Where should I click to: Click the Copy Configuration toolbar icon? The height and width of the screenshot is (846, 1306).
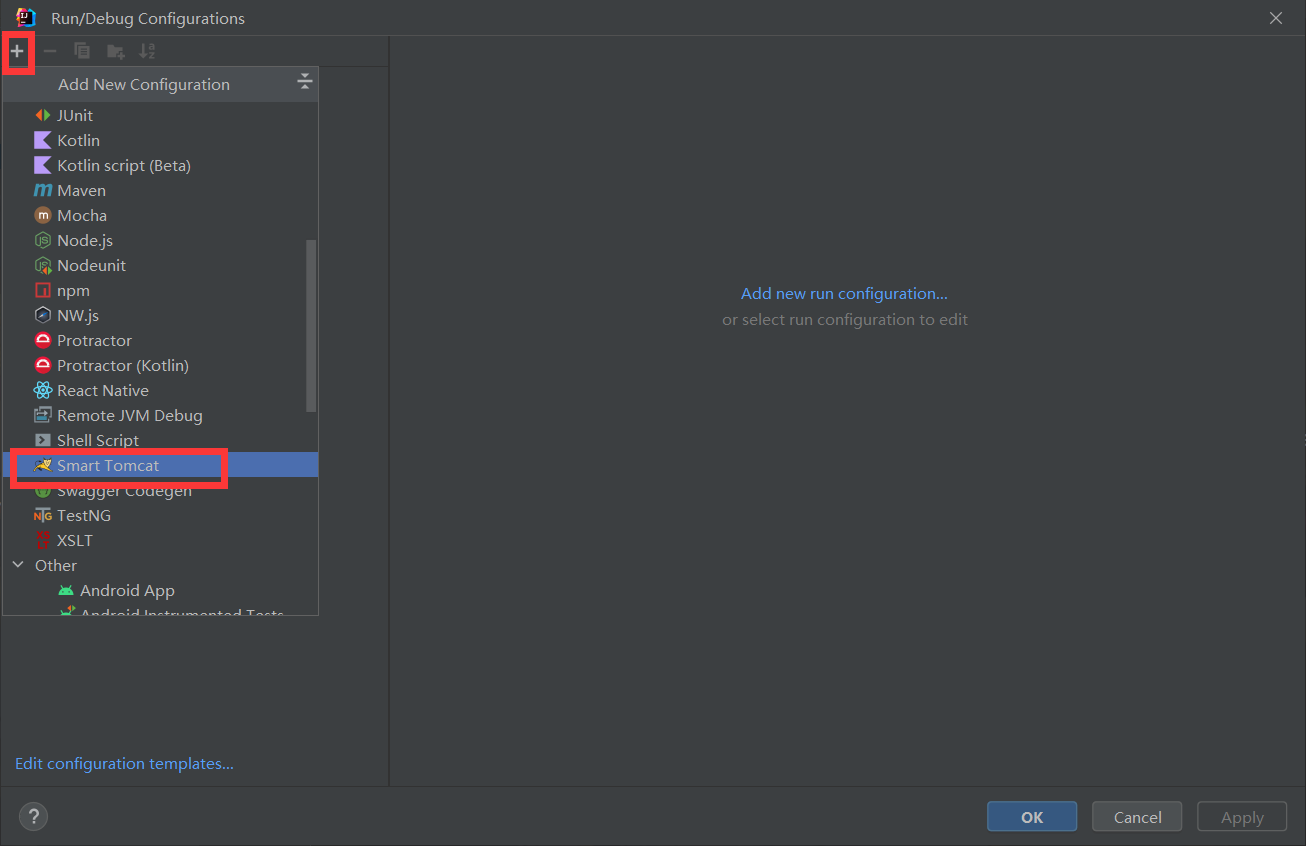[x=82, y=51]
